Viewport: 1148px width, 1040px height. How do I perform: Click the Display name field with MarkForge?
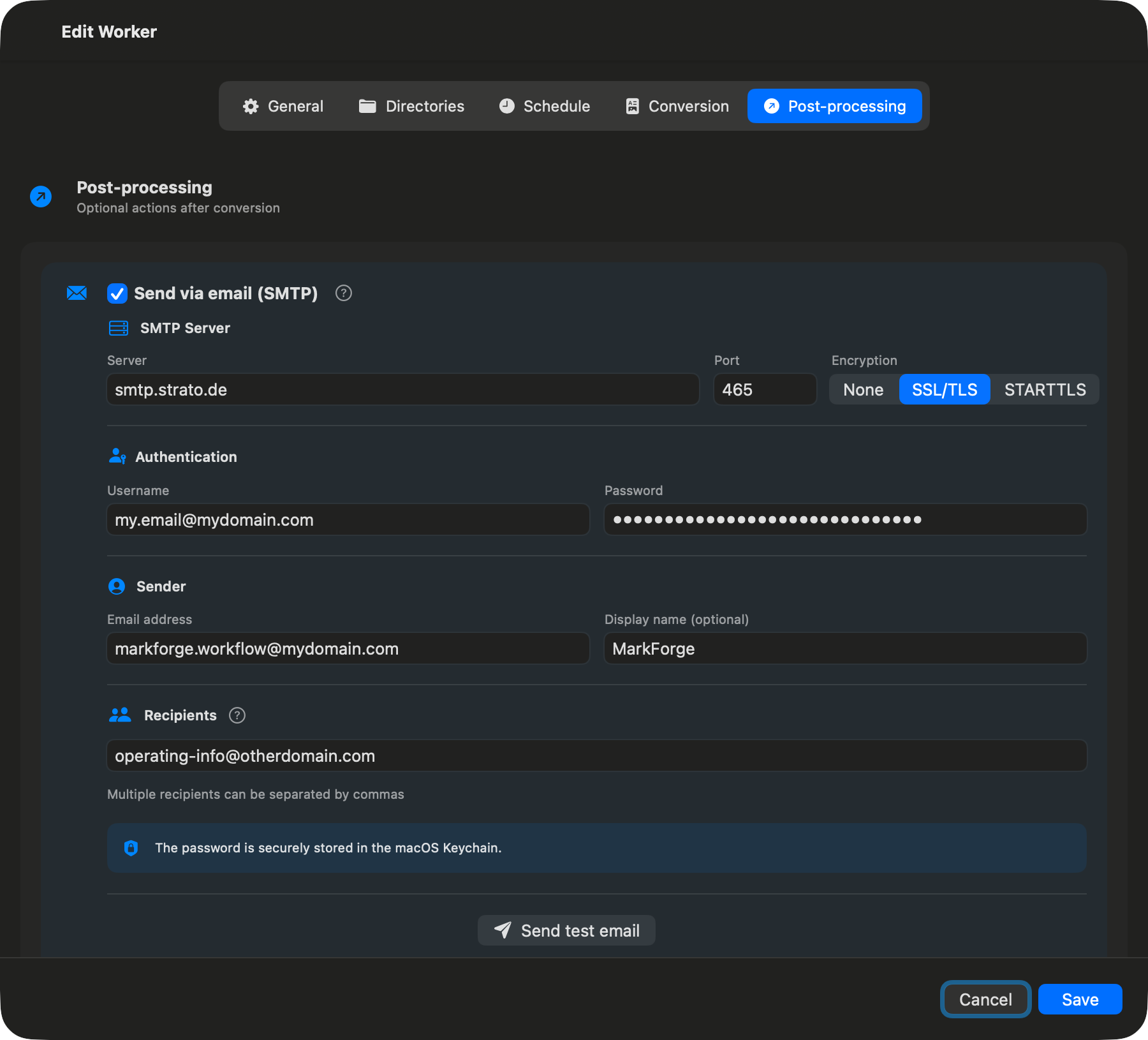click(x=846, y=648)
